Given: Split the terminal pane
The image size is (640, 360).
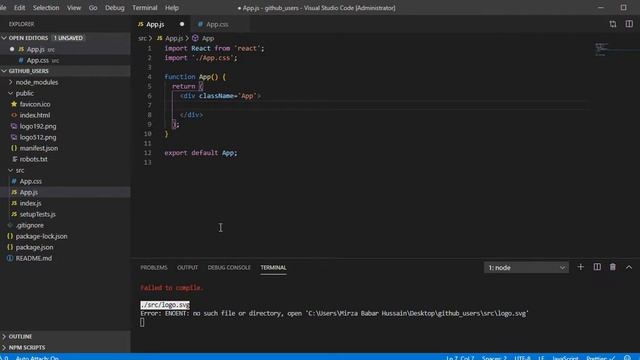Looking at the screenshot, I should coord(597,267).
